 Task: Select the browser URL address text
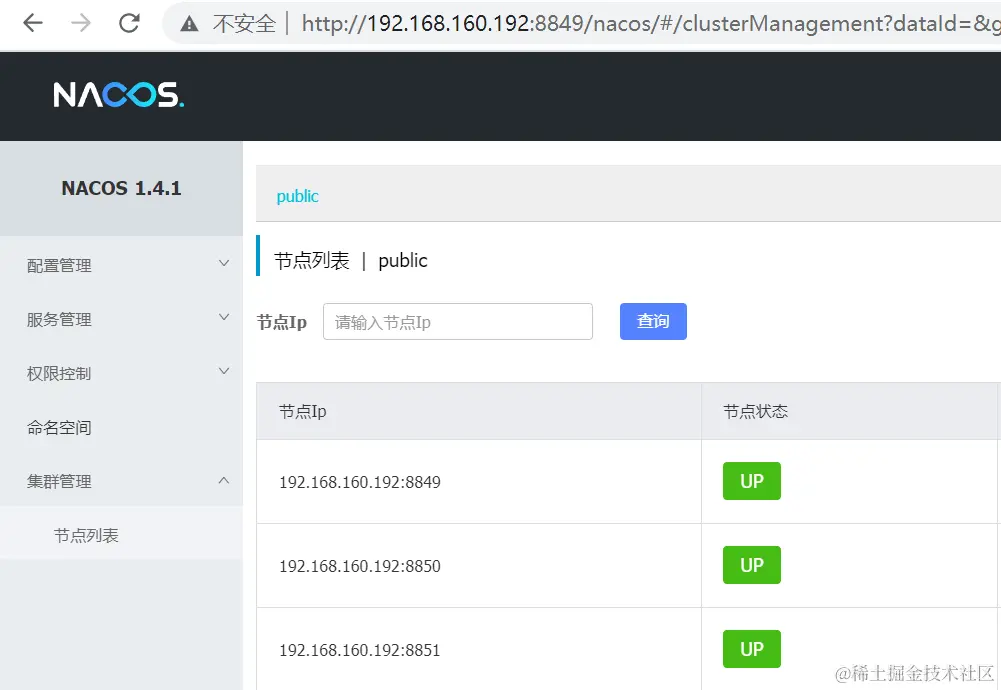[651, 24]
